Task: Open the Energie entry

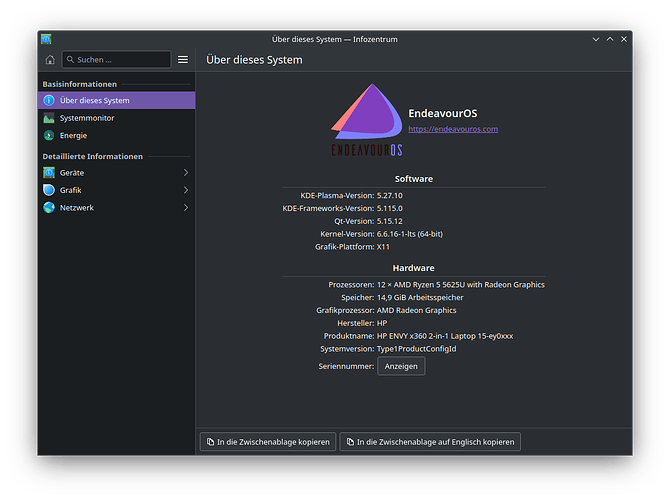Action: point(74,135)
